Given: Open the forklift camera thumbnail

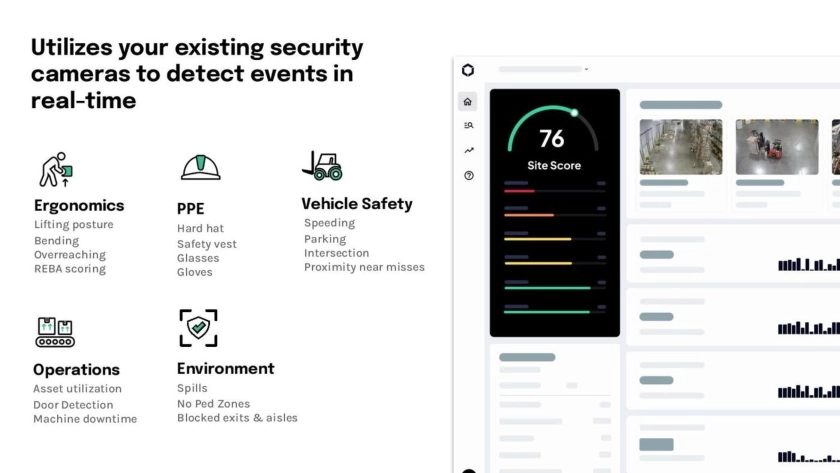Looking at the screenshot, I should [x=776, y=147].
